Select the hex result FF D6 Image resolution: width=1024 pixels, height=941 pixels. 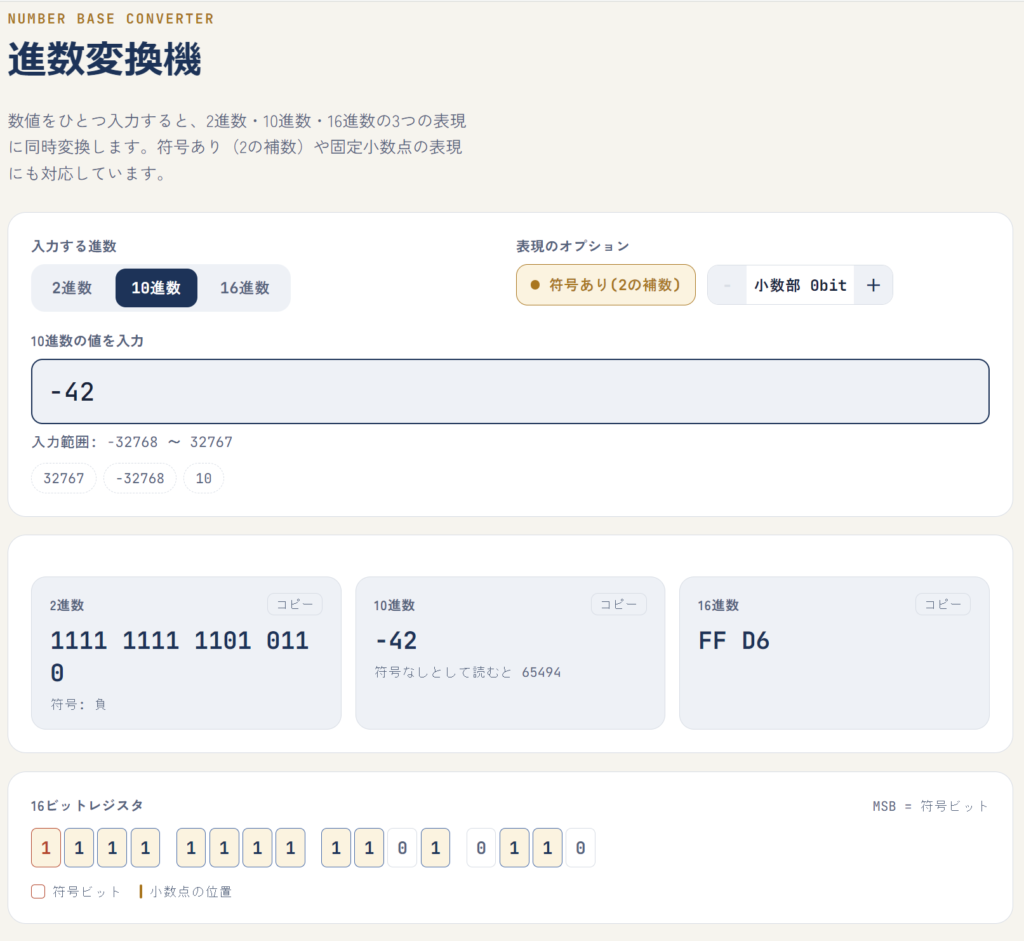point(733,641)
